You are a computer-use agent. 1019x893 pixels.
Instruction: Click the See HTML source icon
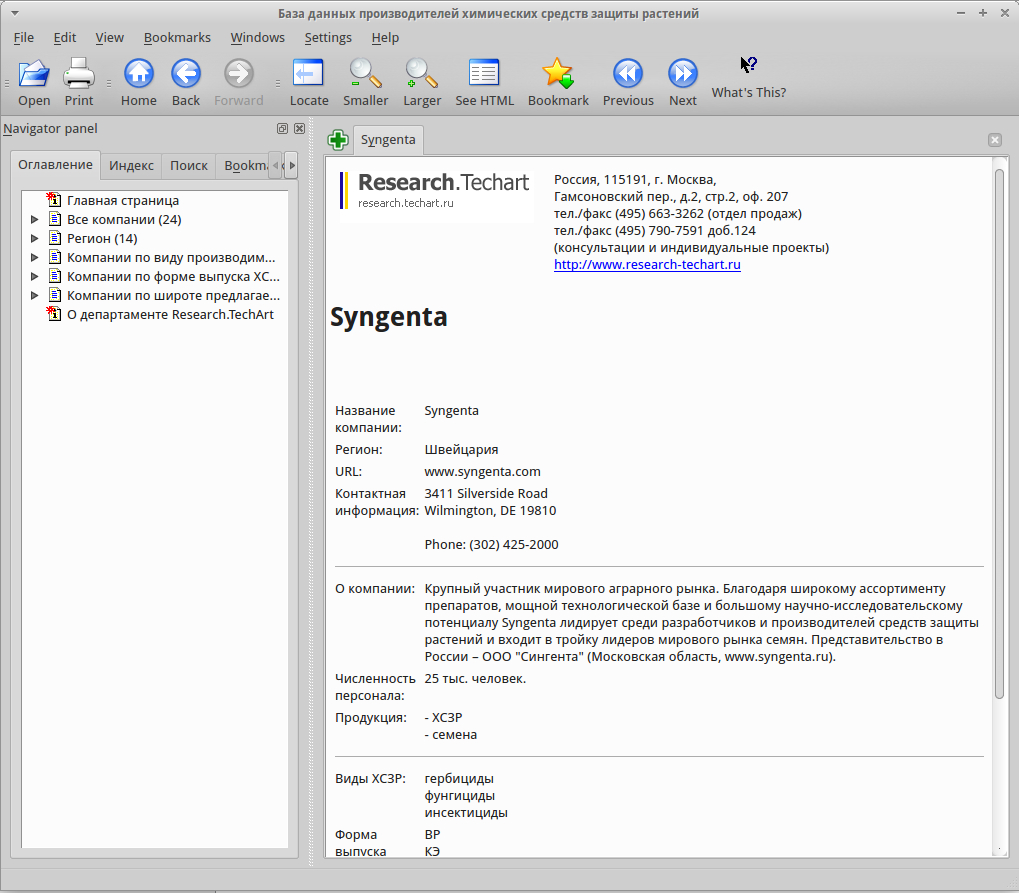click(x=484, y=73)
